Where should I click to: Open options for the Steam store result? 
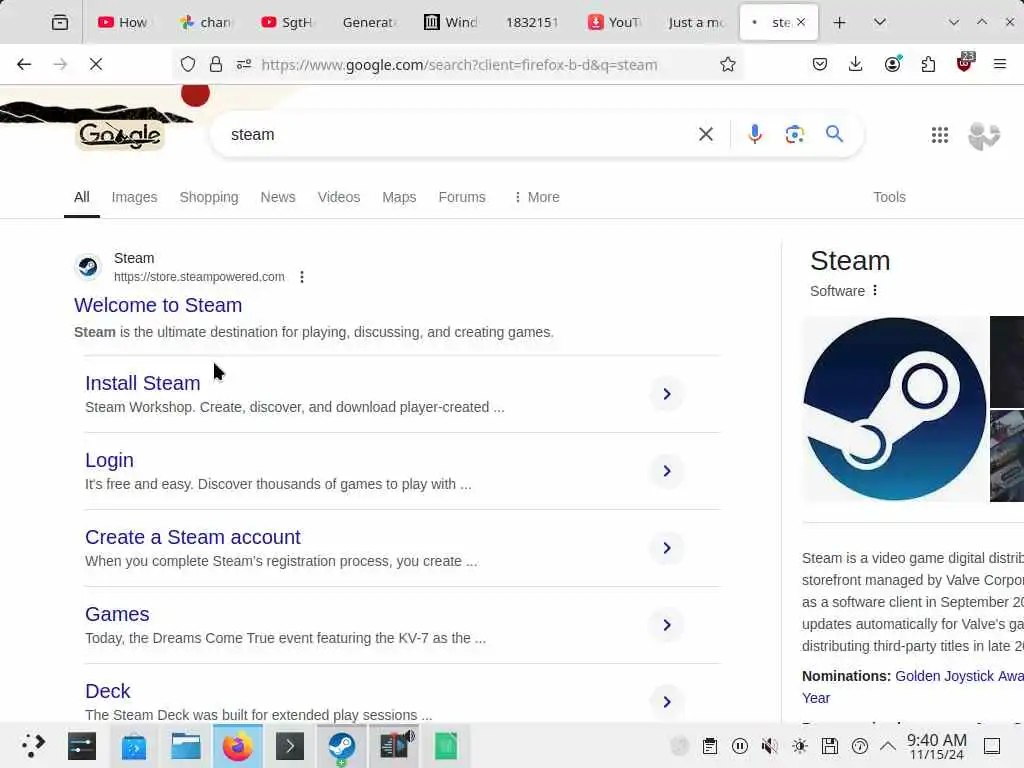(x=302, y=277)
